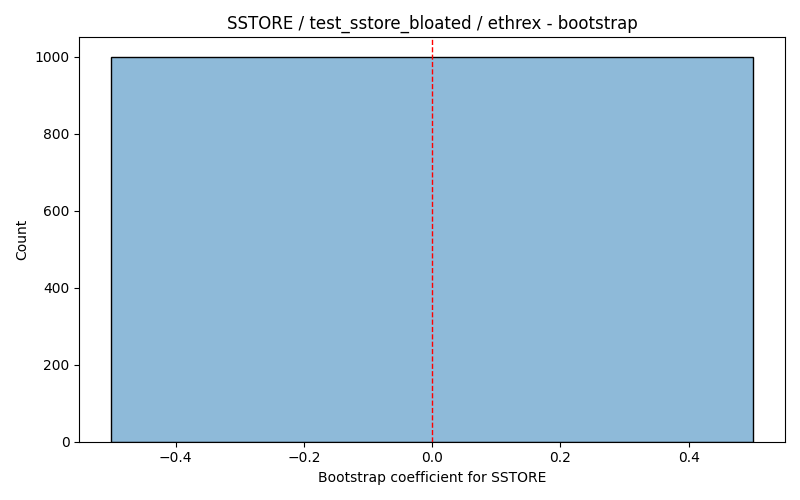
Task: Click the chart title text
Action: click(432, 23)
